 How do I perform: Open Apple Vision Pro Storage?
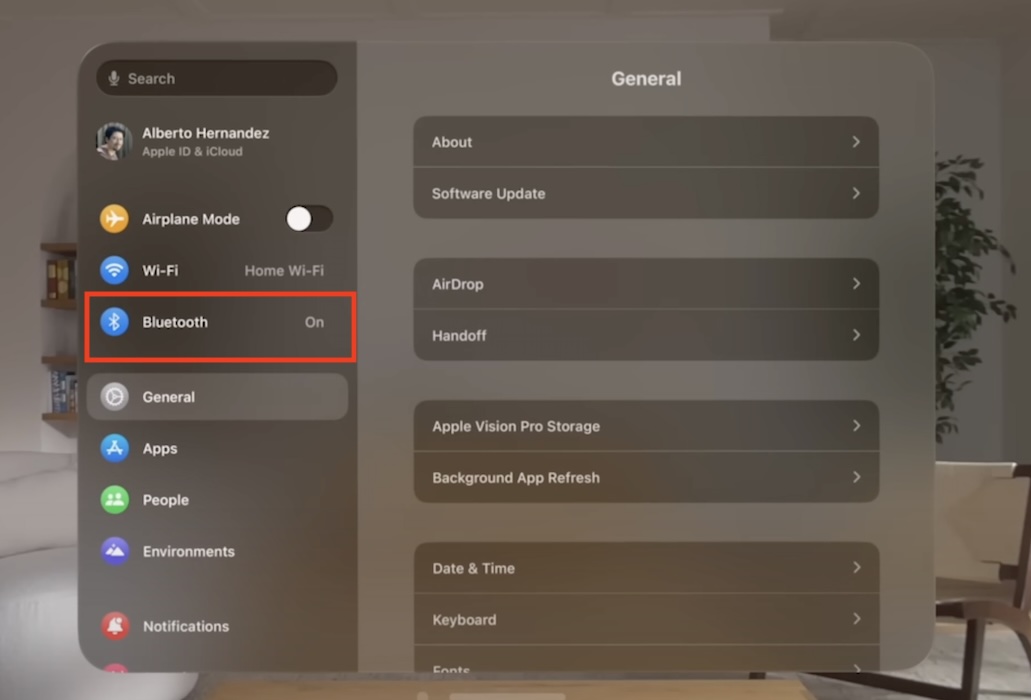pyautogui.click(x=646, y=426)
